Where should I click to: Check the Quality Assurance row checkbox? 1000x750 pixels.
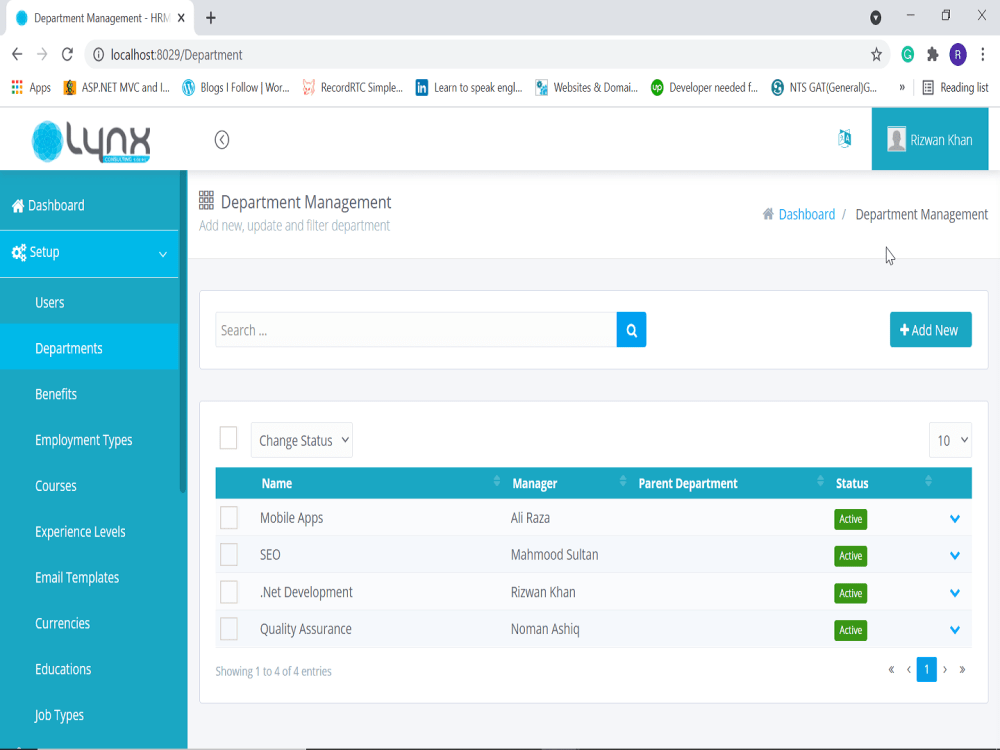click(x=229, y=629)
